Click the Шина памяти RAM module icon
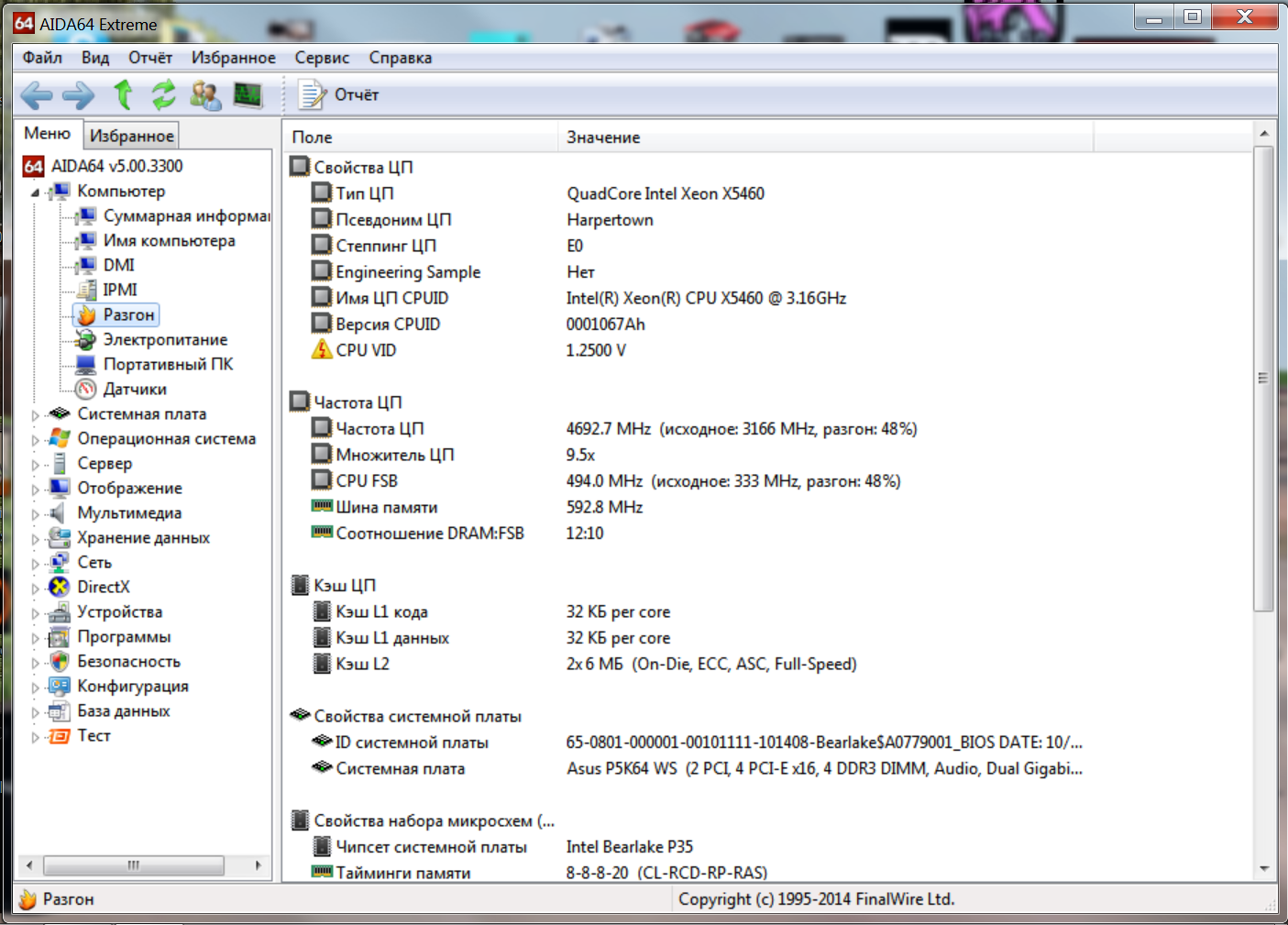 (322, 506)
